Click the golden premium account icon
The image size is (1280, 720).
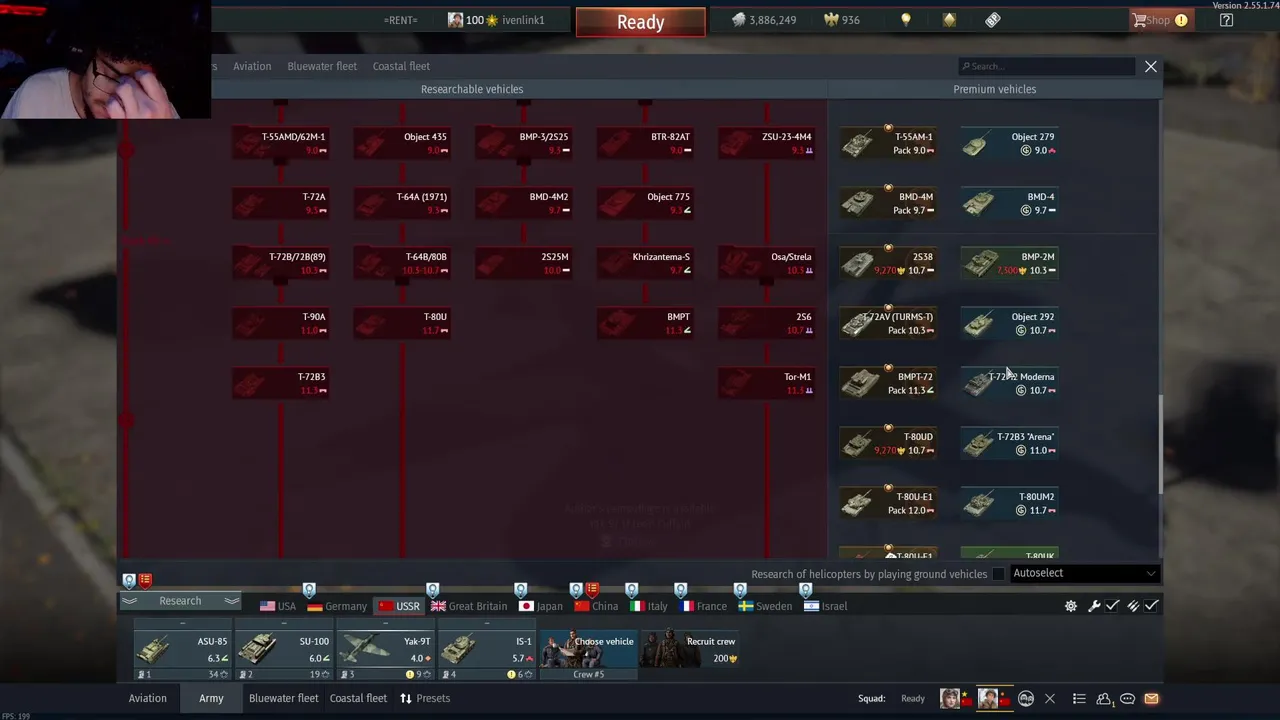click(949, 20)
